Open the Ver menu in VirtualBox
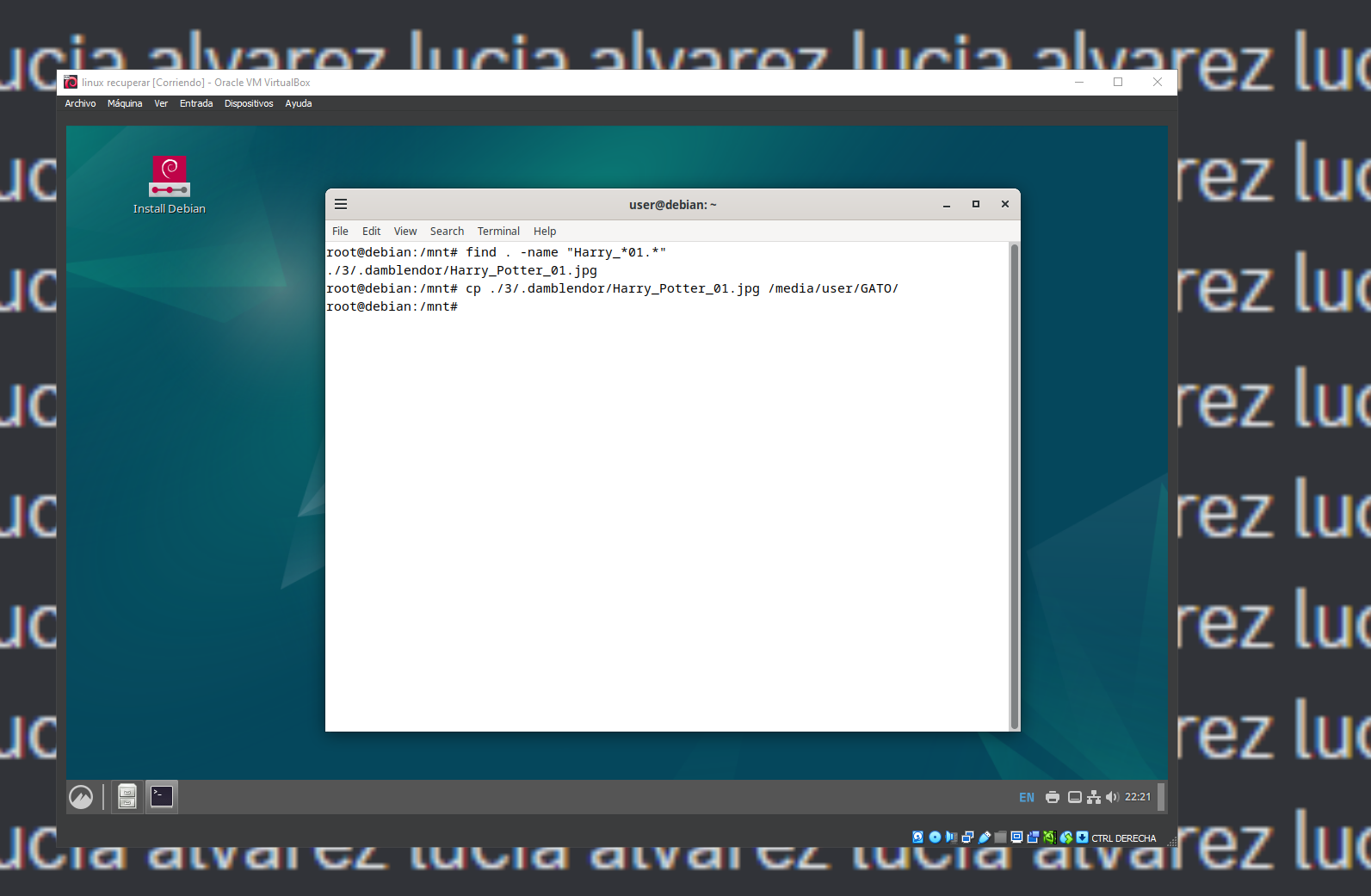Screen dimensions: 1371x896 (x=161, y=103)
